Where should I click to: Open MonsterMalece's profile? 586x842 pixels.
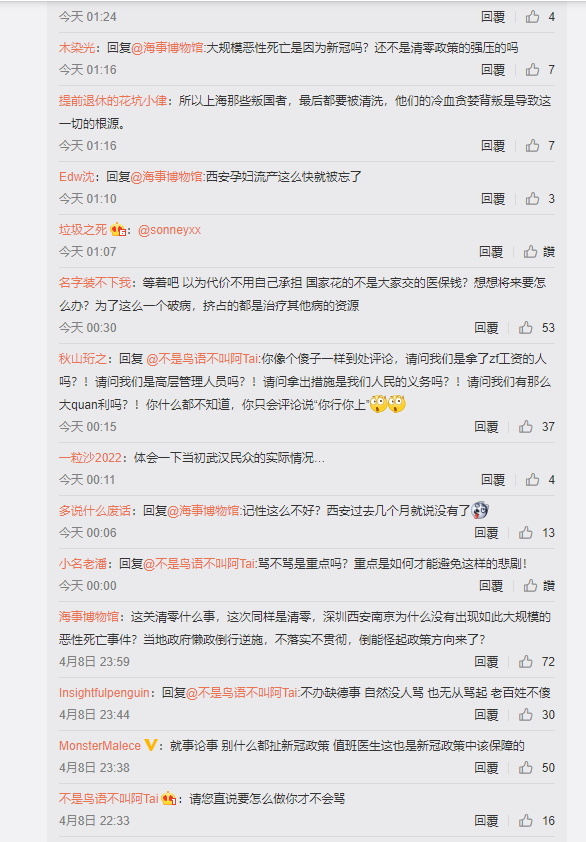100,746
